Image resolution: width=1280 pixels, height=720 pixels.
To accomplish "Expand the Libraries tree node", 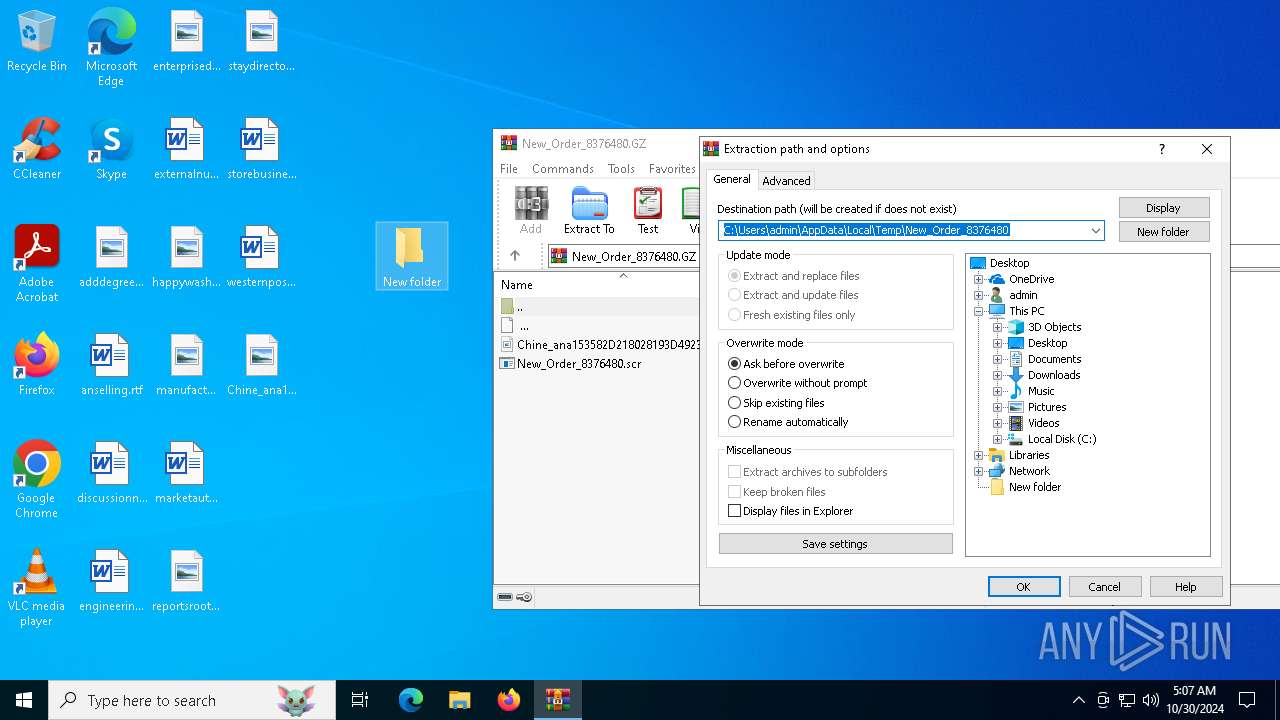I will click(x=978, y=455).
